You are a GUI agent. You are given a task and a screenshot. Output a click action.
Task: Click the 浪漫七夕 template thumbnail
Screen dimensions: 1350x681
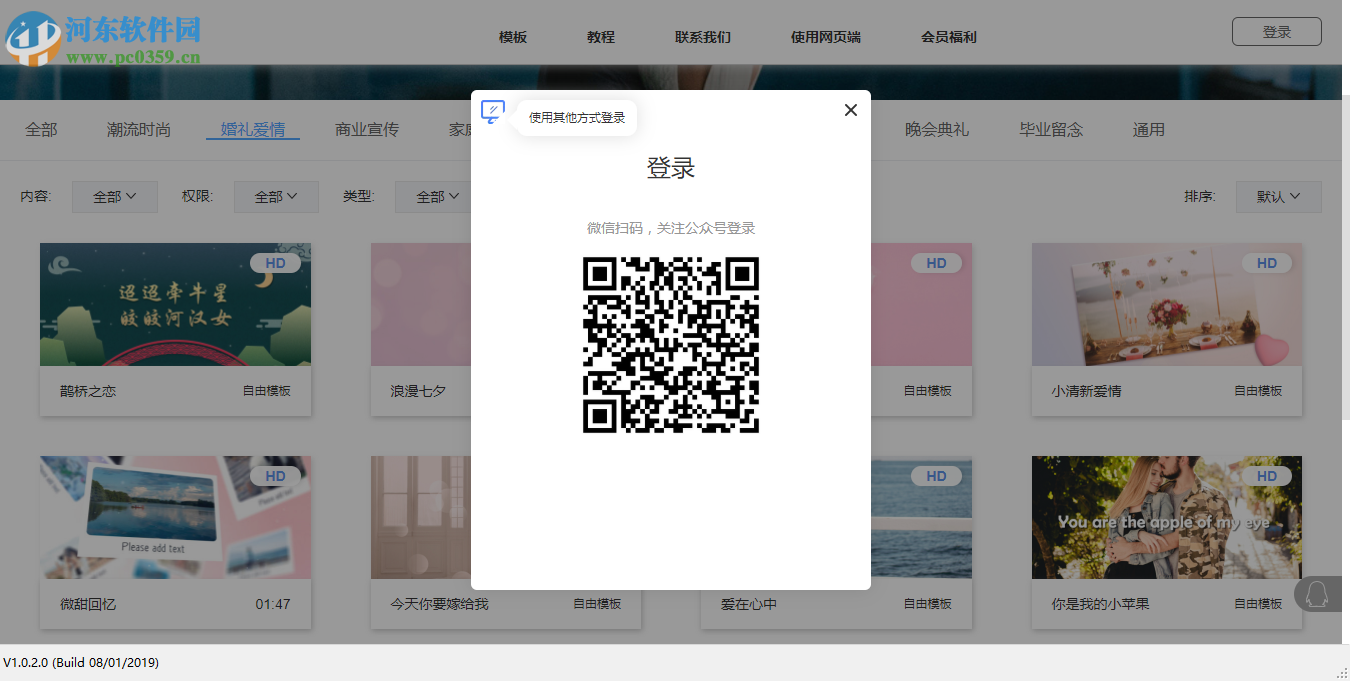[420, 304]
